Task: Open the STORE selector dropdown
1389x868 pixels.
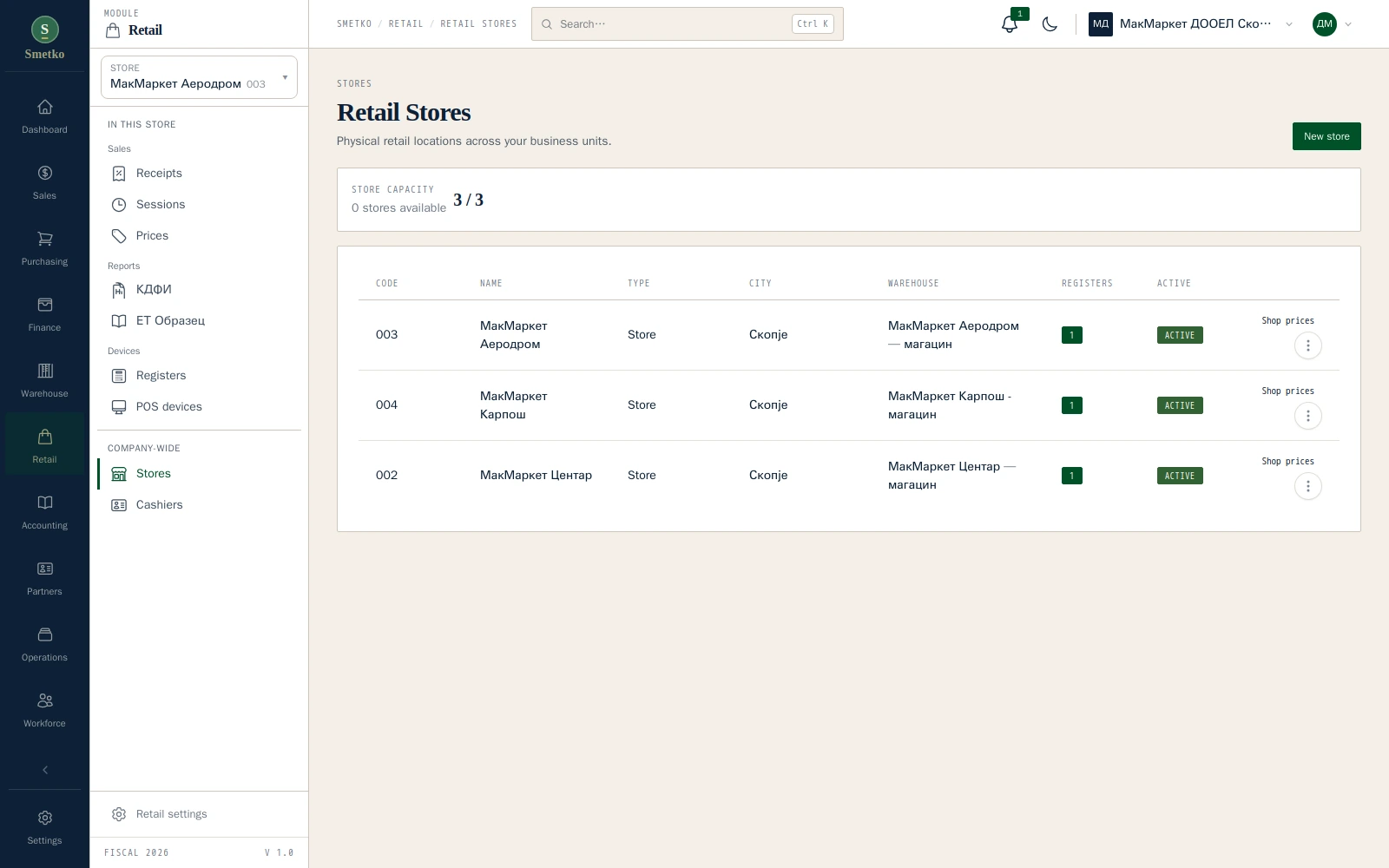Action: 199,77
